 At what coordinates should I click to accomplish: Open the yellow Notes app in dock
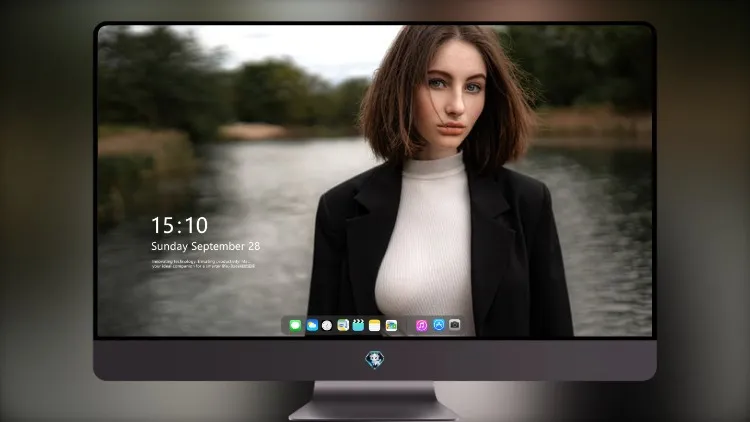point(375,325)
